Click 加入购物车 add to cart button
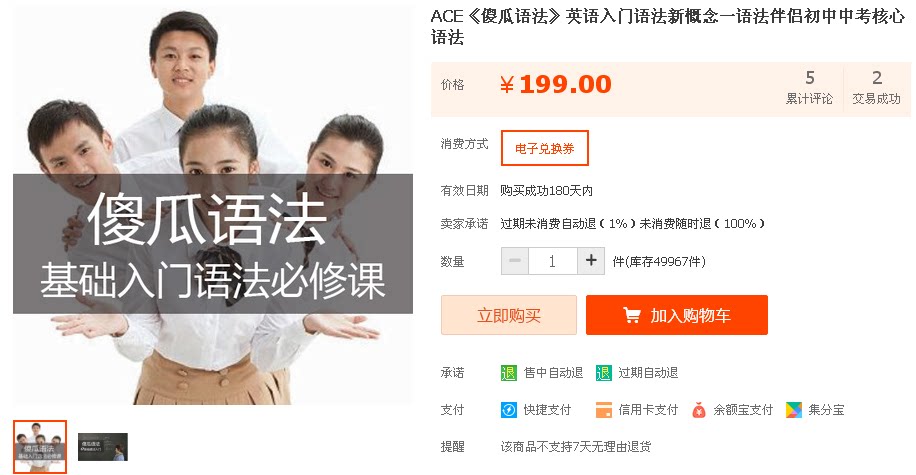 (x=676, y=315)
